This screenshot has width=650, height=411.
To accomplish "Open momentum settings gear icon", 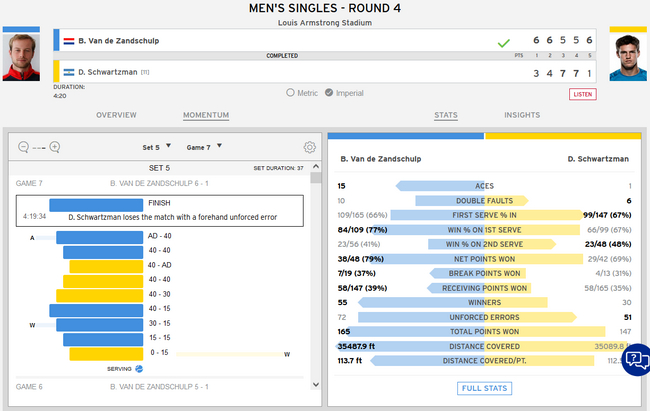I will point(309,147).
